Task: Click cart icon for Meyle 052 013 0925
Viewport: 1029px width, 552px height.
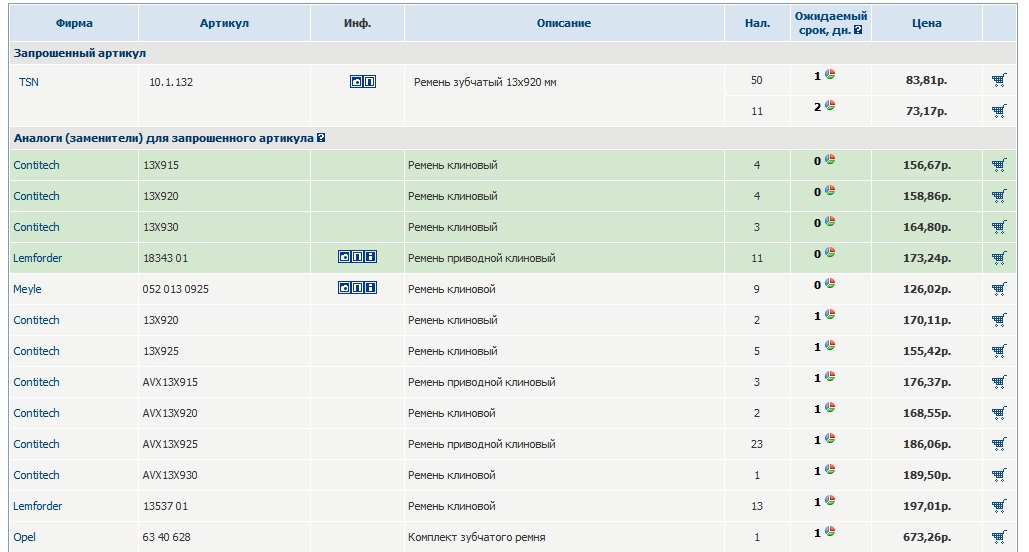Action: (x=998, y=289)
